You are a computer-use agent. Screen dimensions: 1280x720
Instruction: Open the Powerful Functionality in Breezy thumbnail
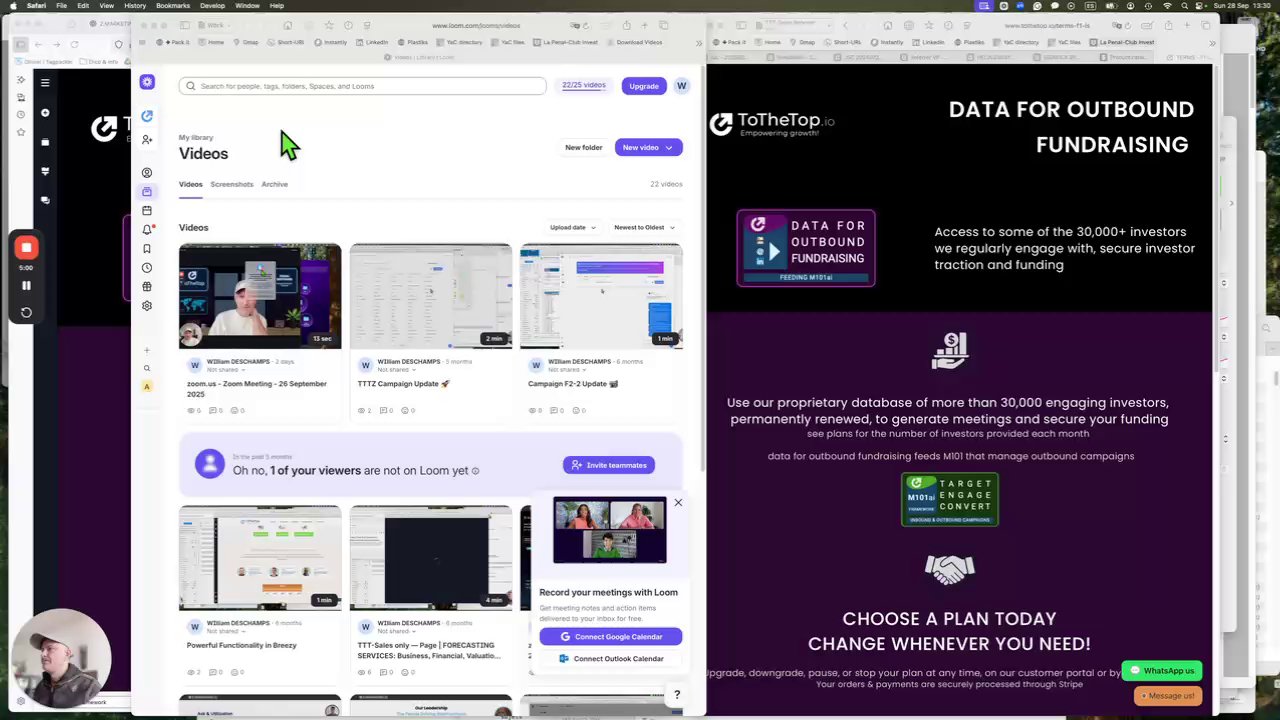point(260,558)
